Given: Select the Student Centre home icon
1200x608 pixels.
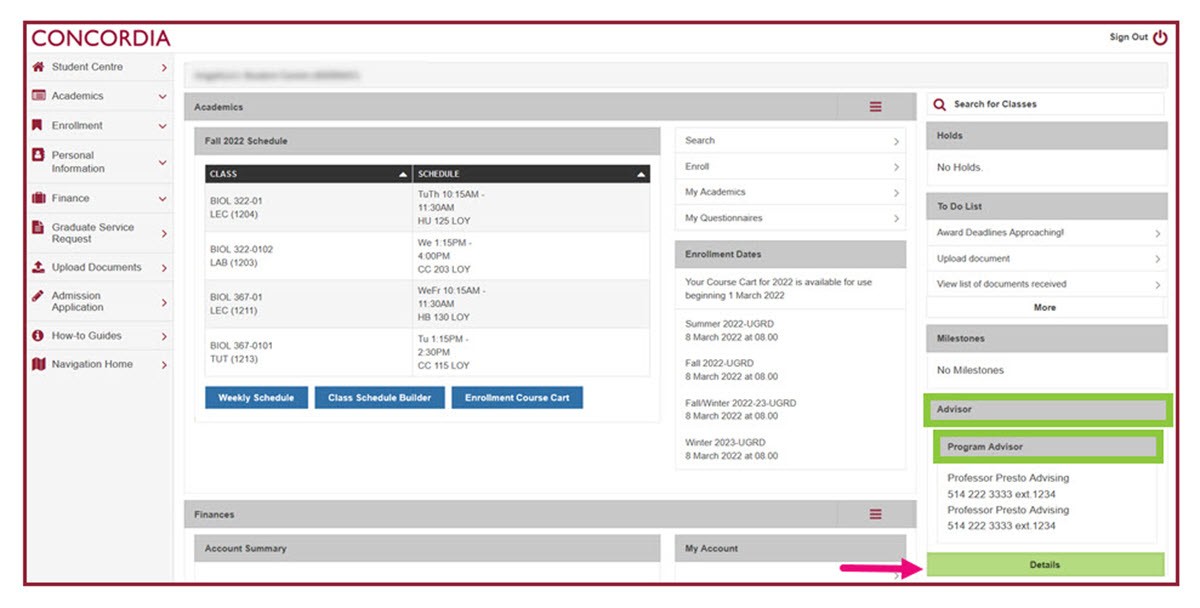Looking at the screenshot, I should coord(37,67).
